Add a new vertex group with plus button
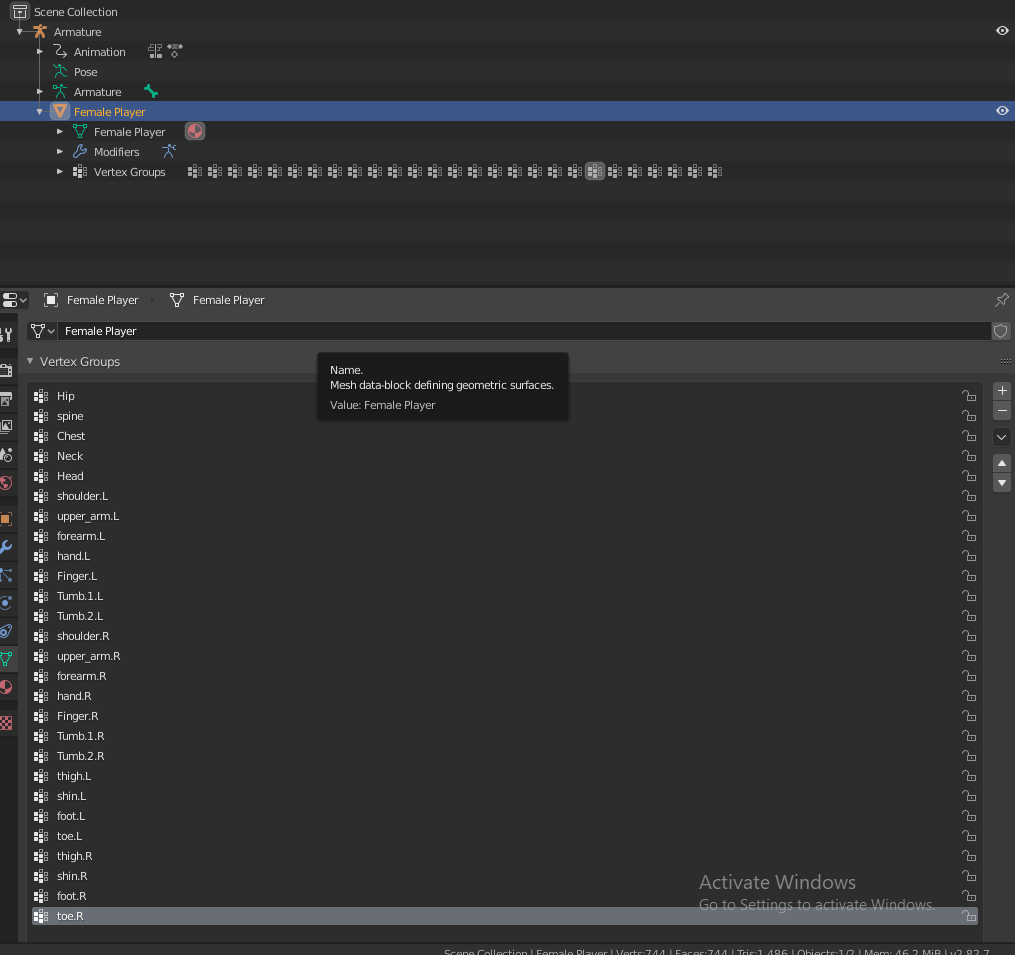Viewport: 1015px width, 955px height. tap(1001, 390)
